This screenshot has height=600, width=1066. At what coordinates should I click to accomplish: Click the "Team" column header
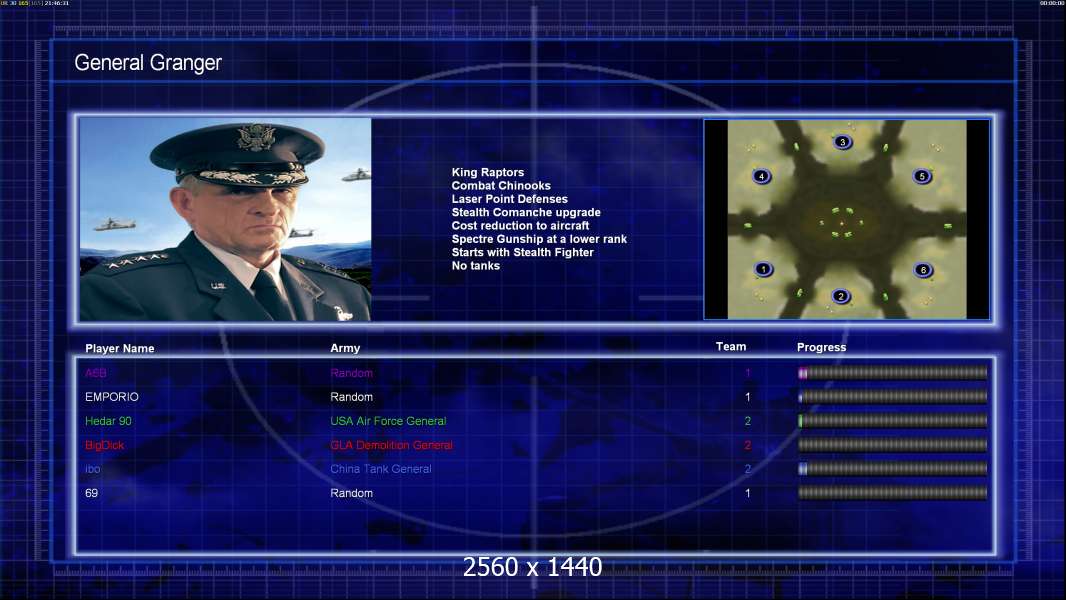[731, 347]
